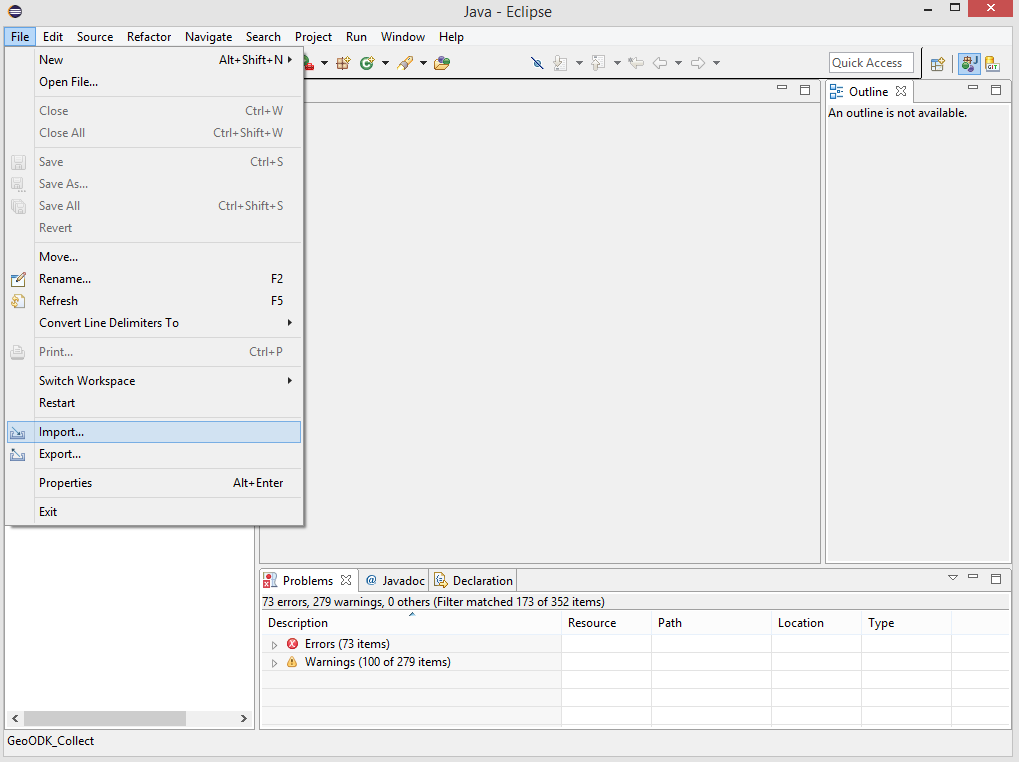
Task: Open the Forward history dropdown arrow
Action: point(716,63)
